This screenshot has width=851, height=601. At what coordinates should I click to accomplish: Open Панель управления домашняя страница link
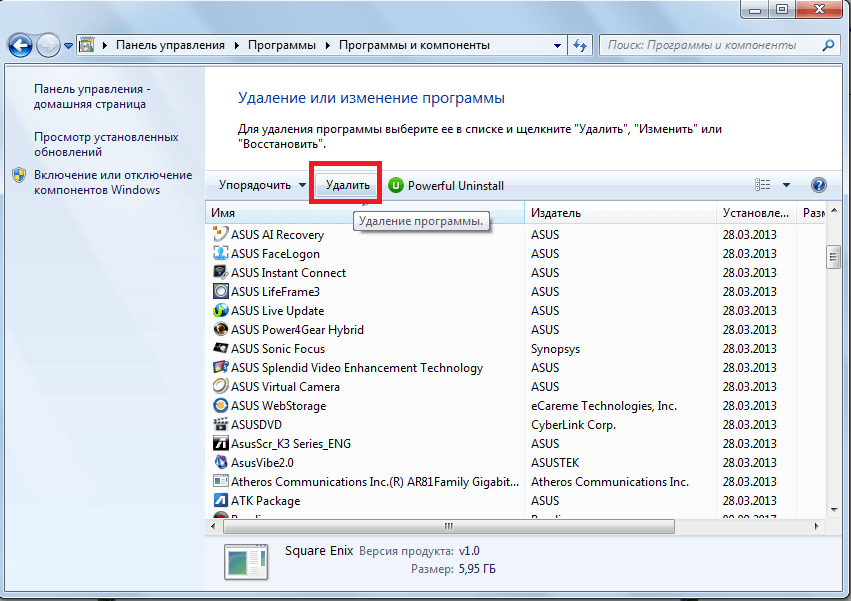pos(92,97)
